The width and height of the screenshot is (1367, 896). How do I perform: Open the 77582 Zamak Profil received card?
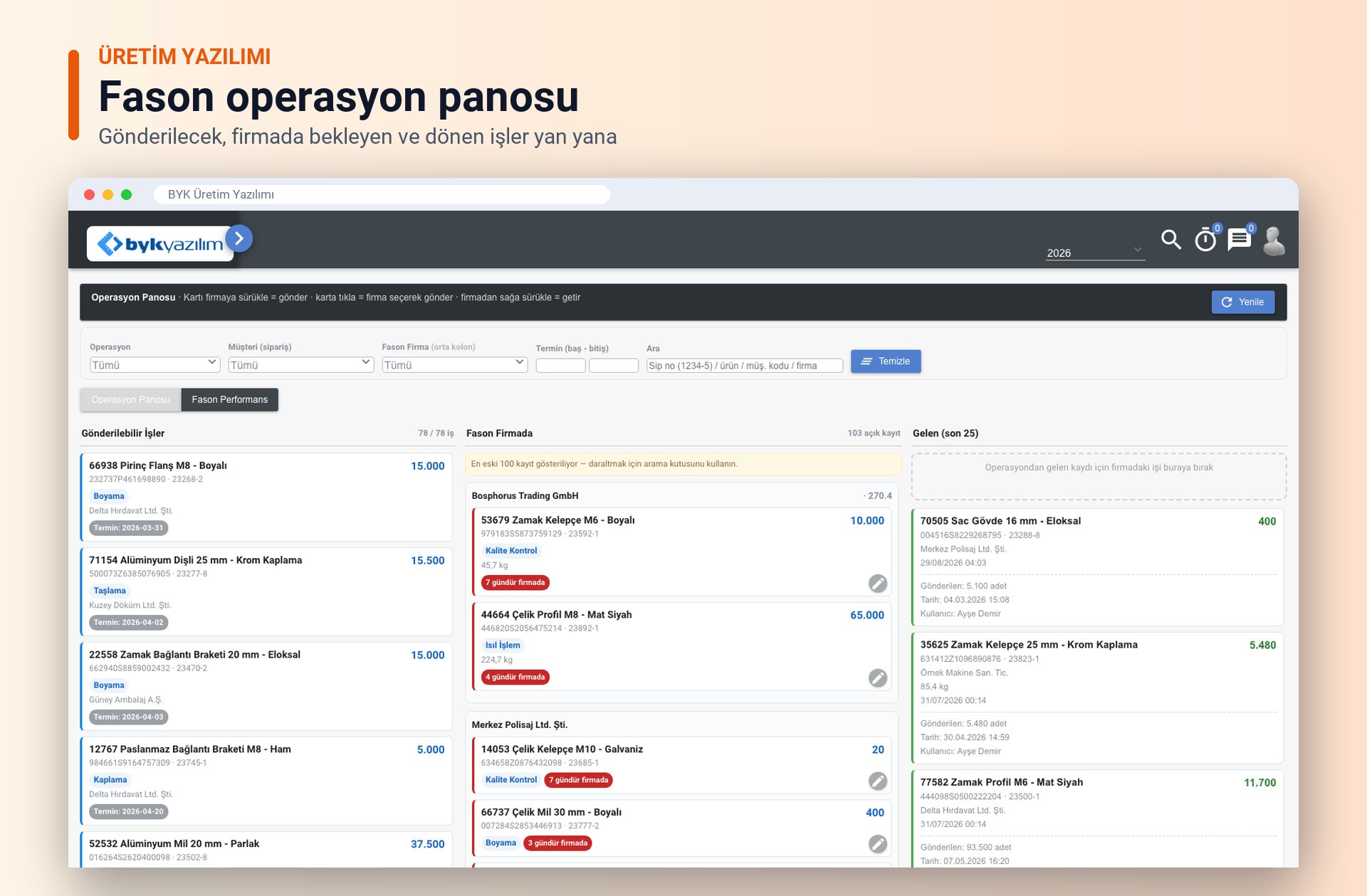point(1097,819)
